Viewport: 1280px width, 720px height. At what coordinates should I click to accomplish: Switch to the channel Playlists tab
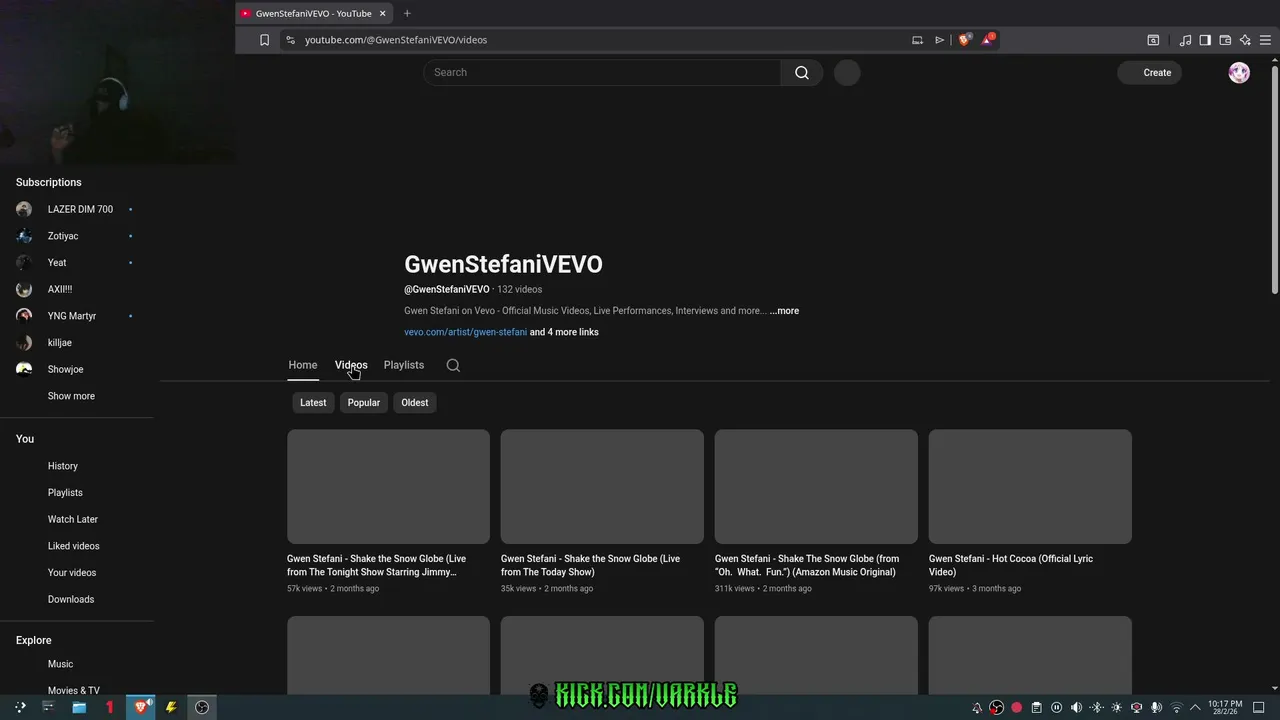404,365
